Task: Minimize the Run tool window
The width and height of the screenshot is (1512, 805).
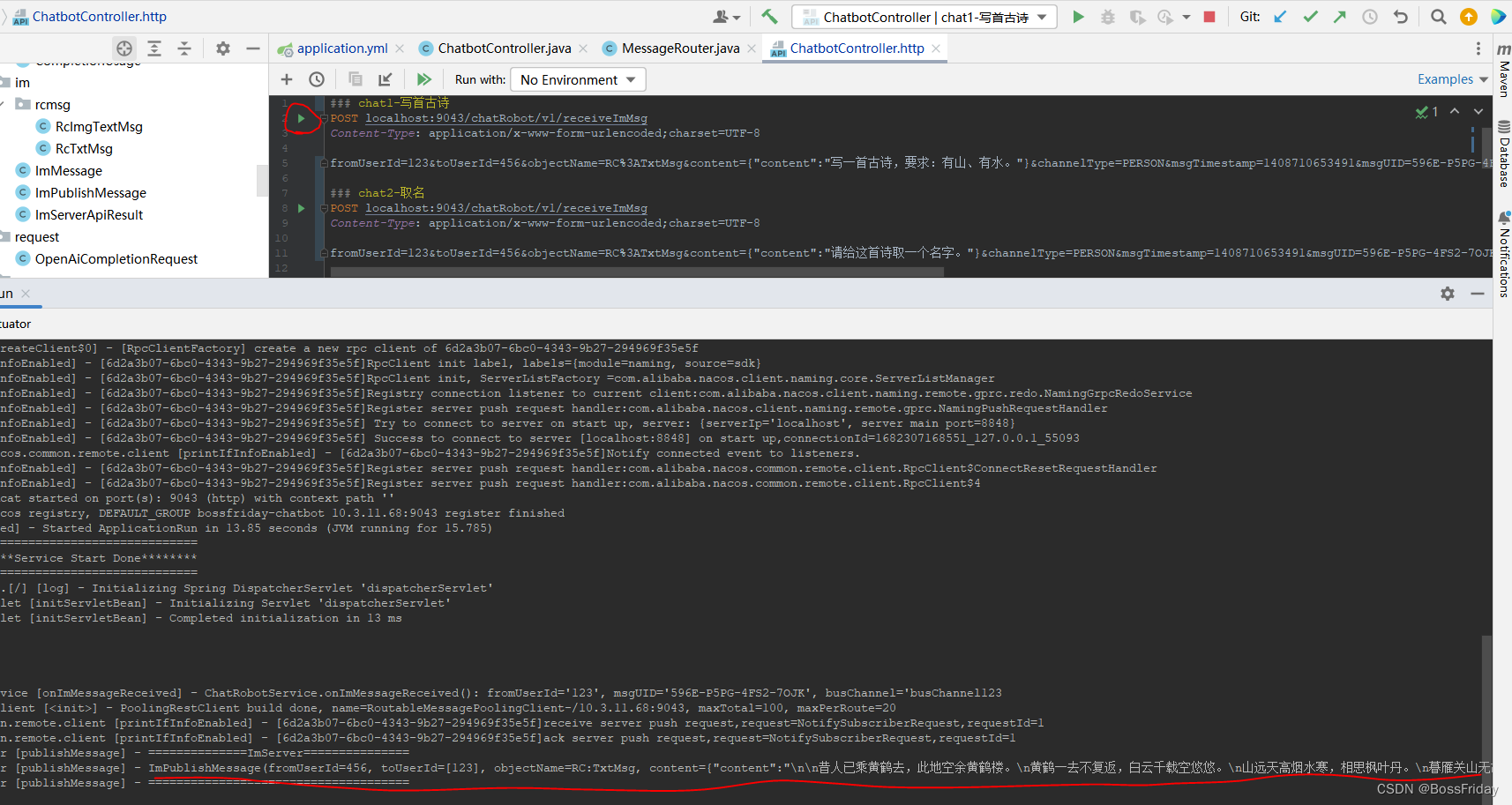Action: pos(1478,294)
